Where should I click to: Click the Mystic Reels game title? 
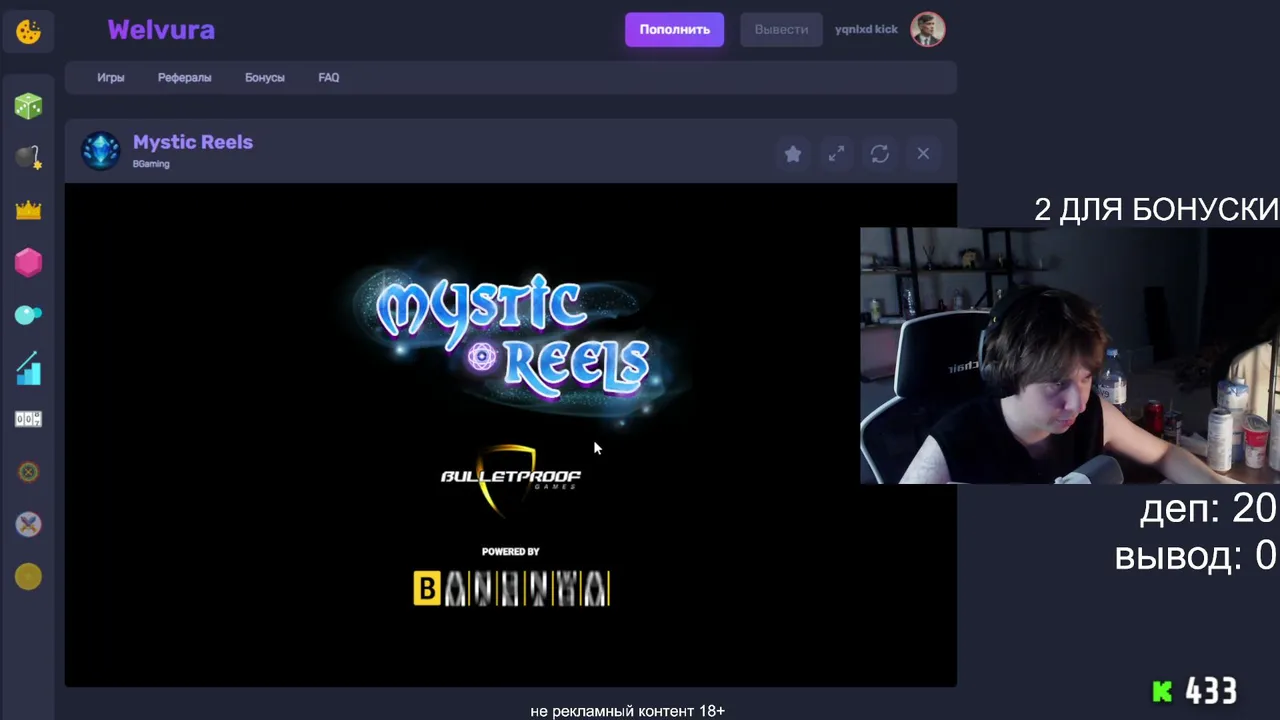point(193,142)
